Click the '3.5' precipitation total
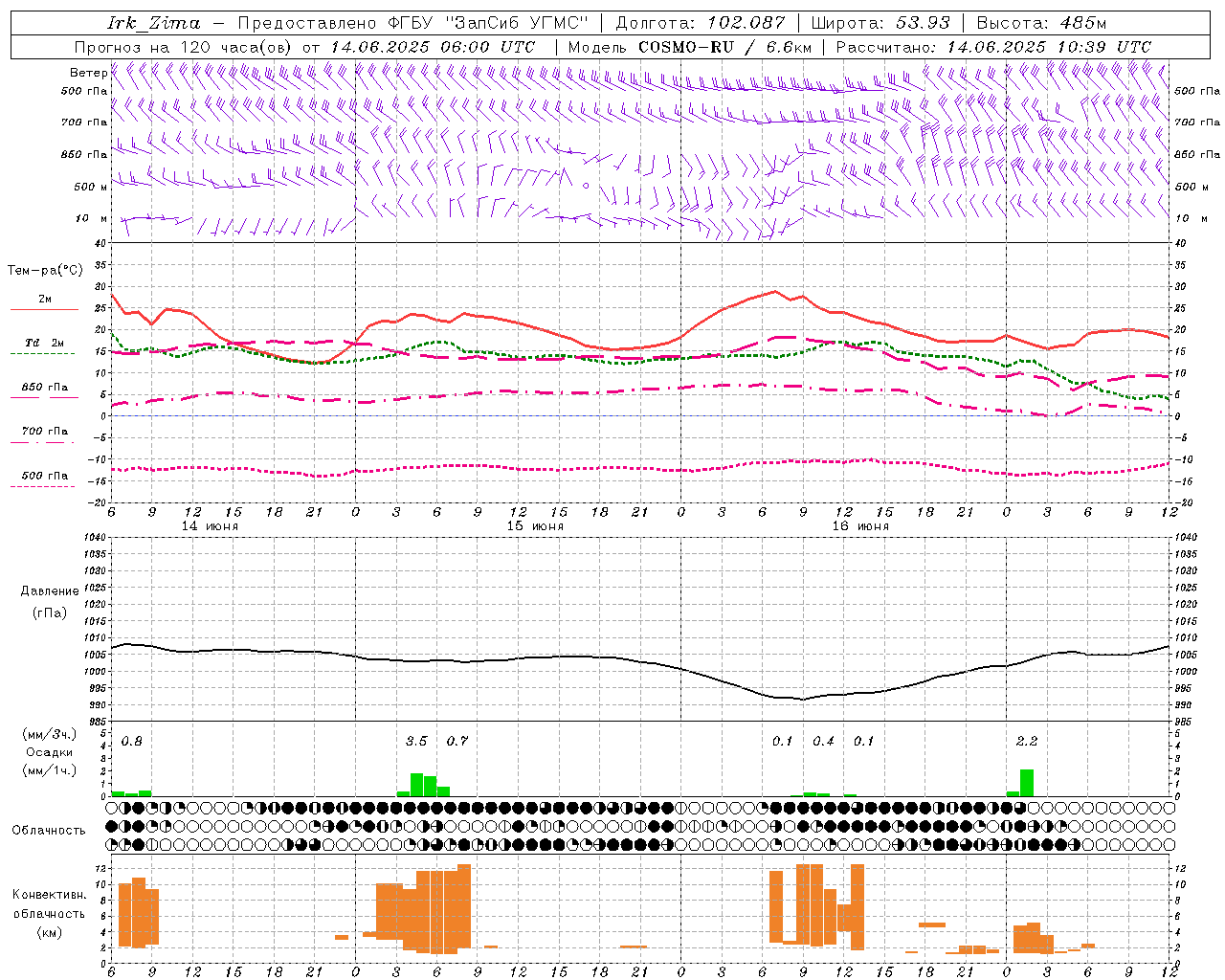Image resolution: width=1225 pixels, height=980 pixels. [x=416, y=742]
